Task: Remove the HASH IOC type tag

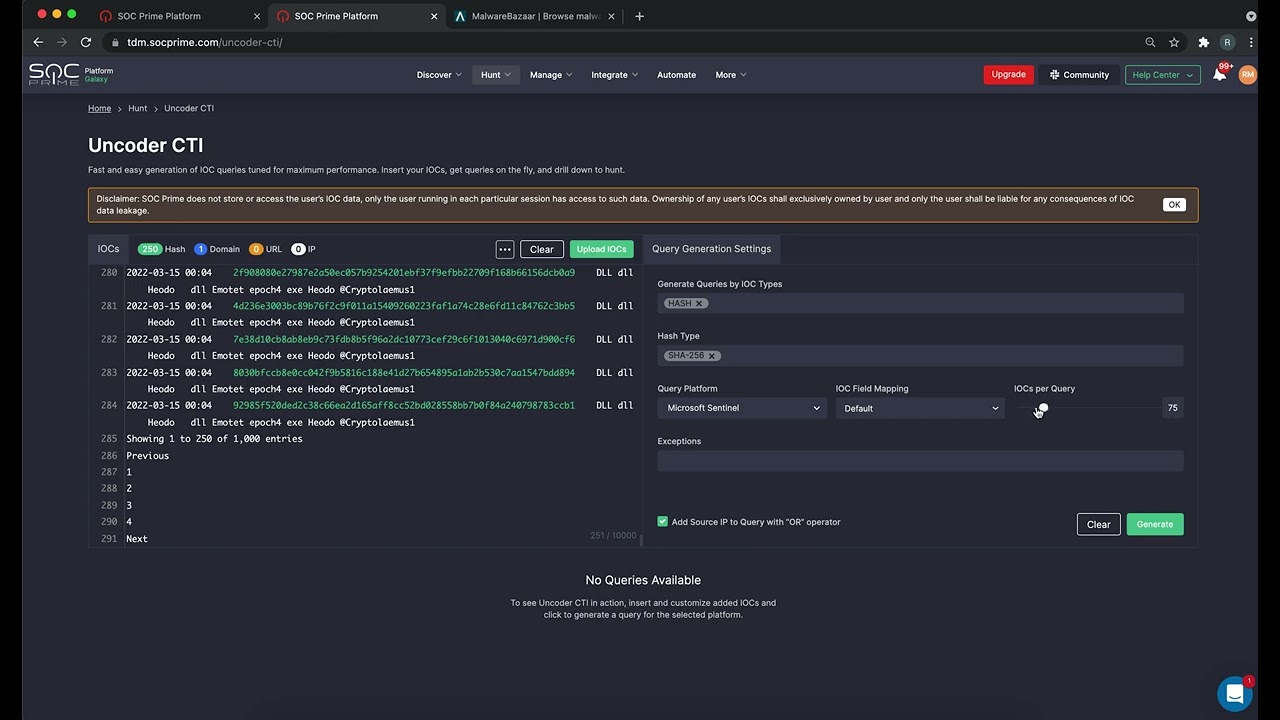Action: pyautogui.click(x=699, y=303)
